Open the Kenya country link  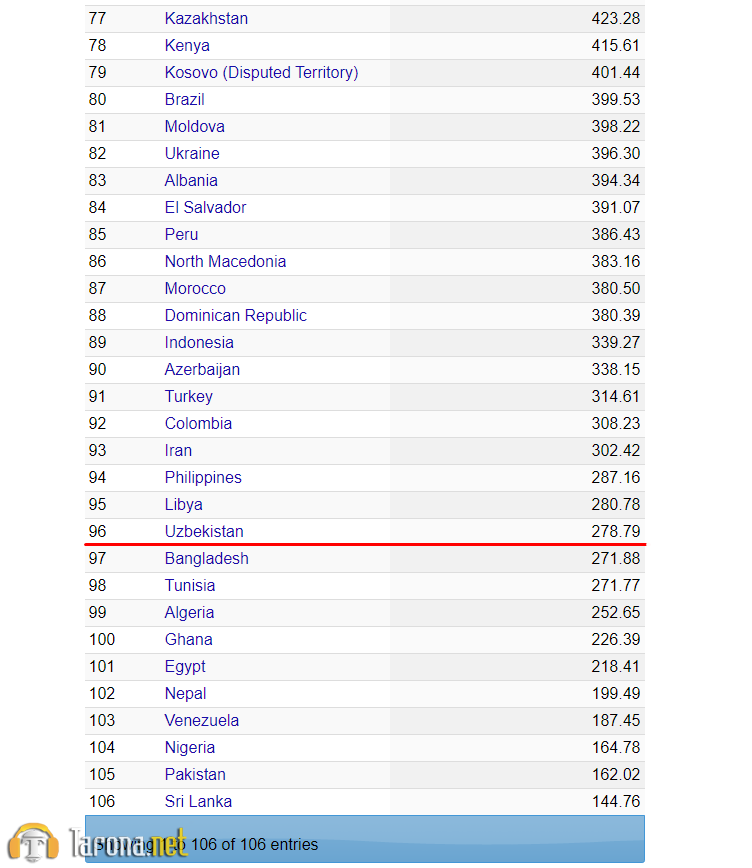click(x=187, y=45)
